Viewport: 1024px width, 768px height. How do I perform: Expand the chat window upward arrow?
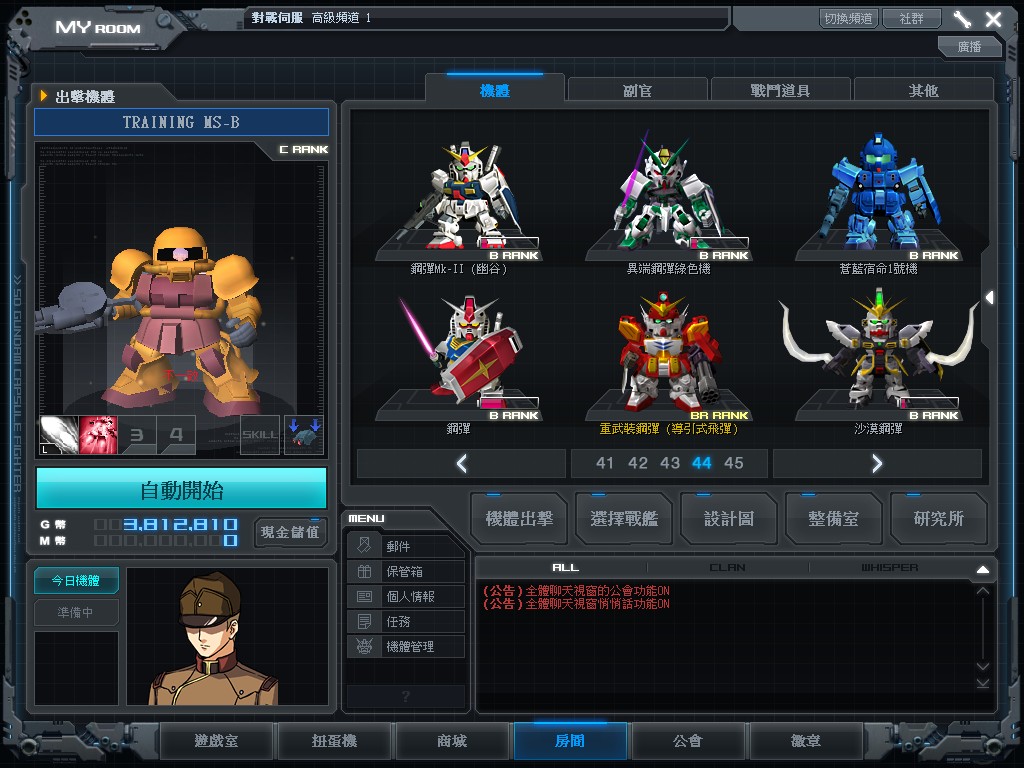(983, 569)
